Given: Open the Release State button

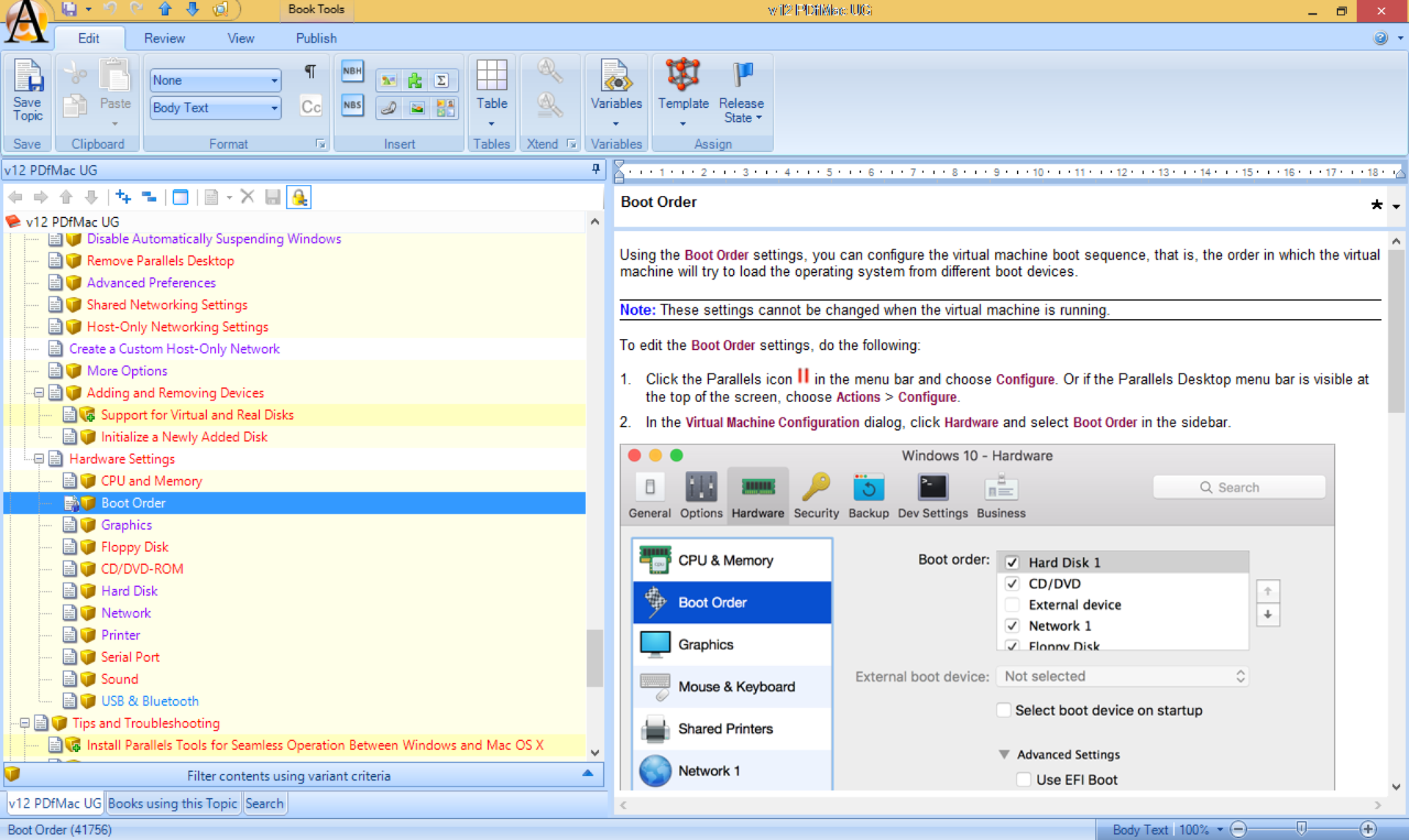Looking at the screenshot, I should click(741, 95).
